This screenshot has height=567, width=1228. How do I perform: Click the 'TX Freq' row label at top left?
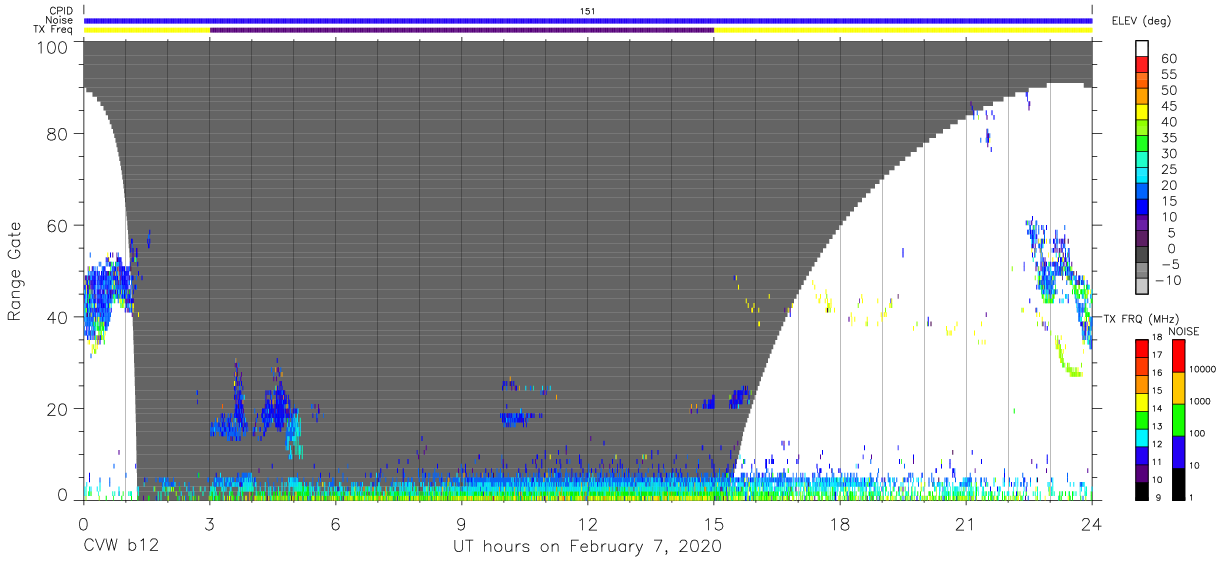(54, 30)
